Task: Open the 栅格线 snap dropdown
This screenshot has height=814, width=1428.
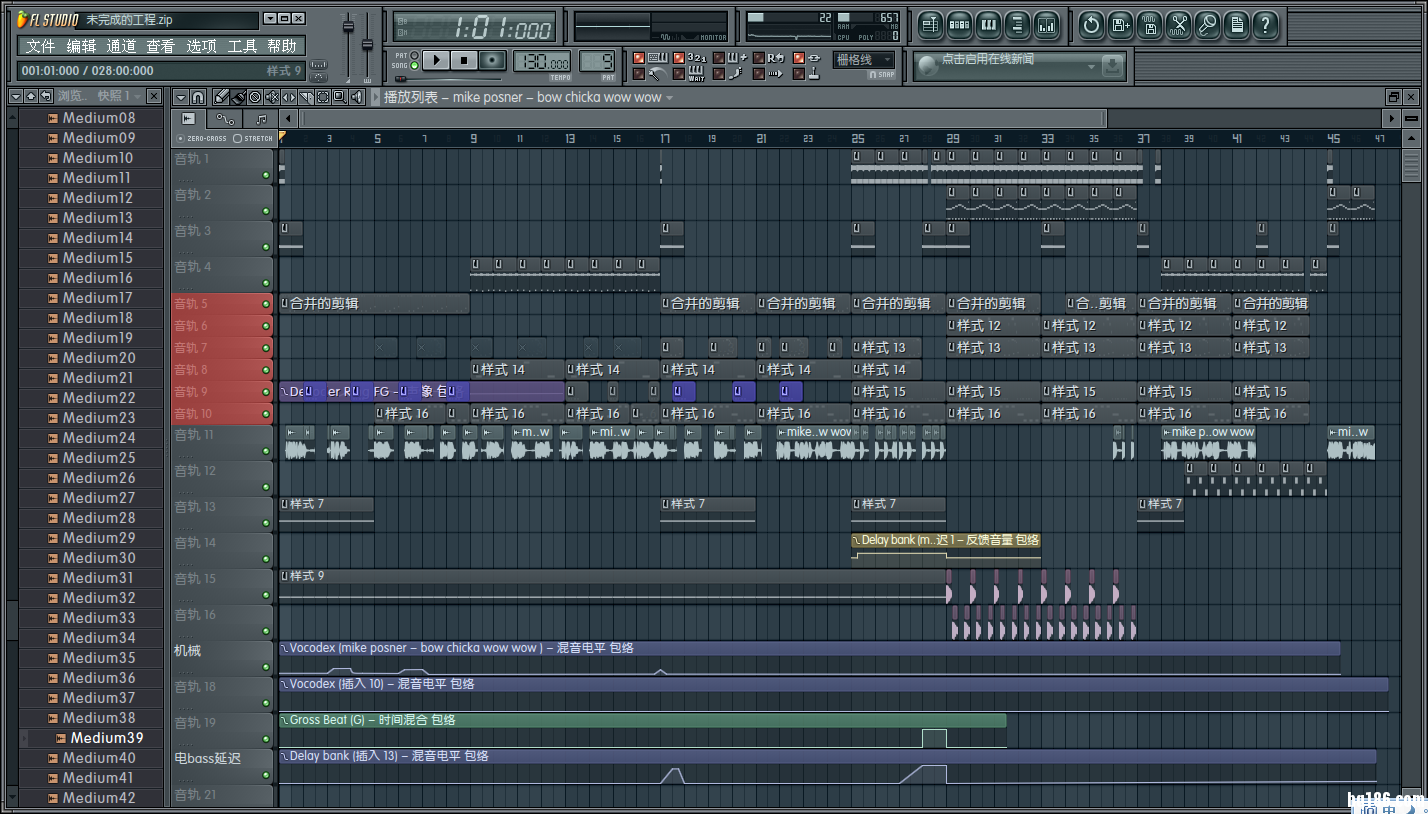Action: 864,60
